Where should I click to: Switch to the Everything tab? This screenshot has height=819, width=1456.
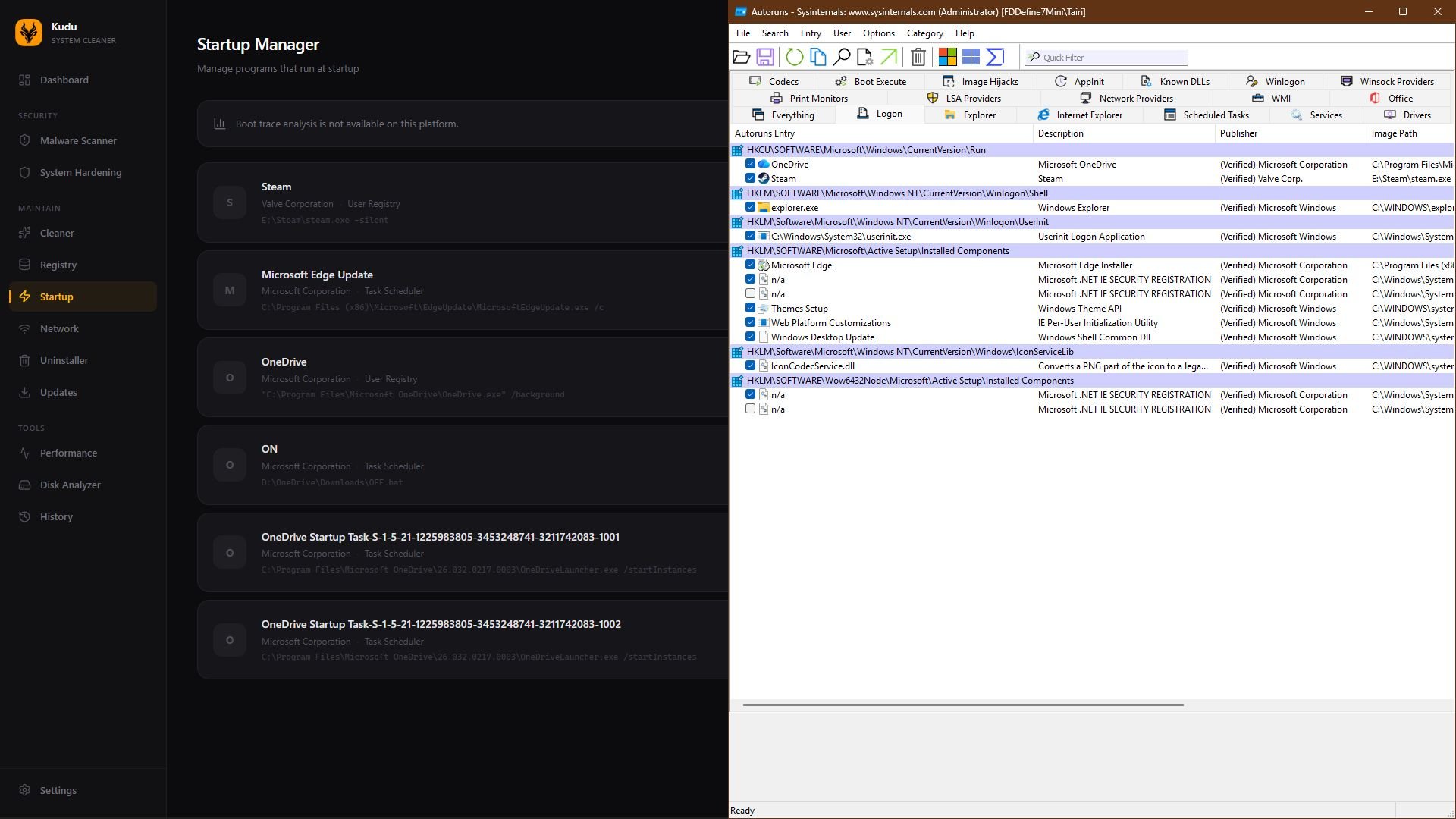coord(783,115)
